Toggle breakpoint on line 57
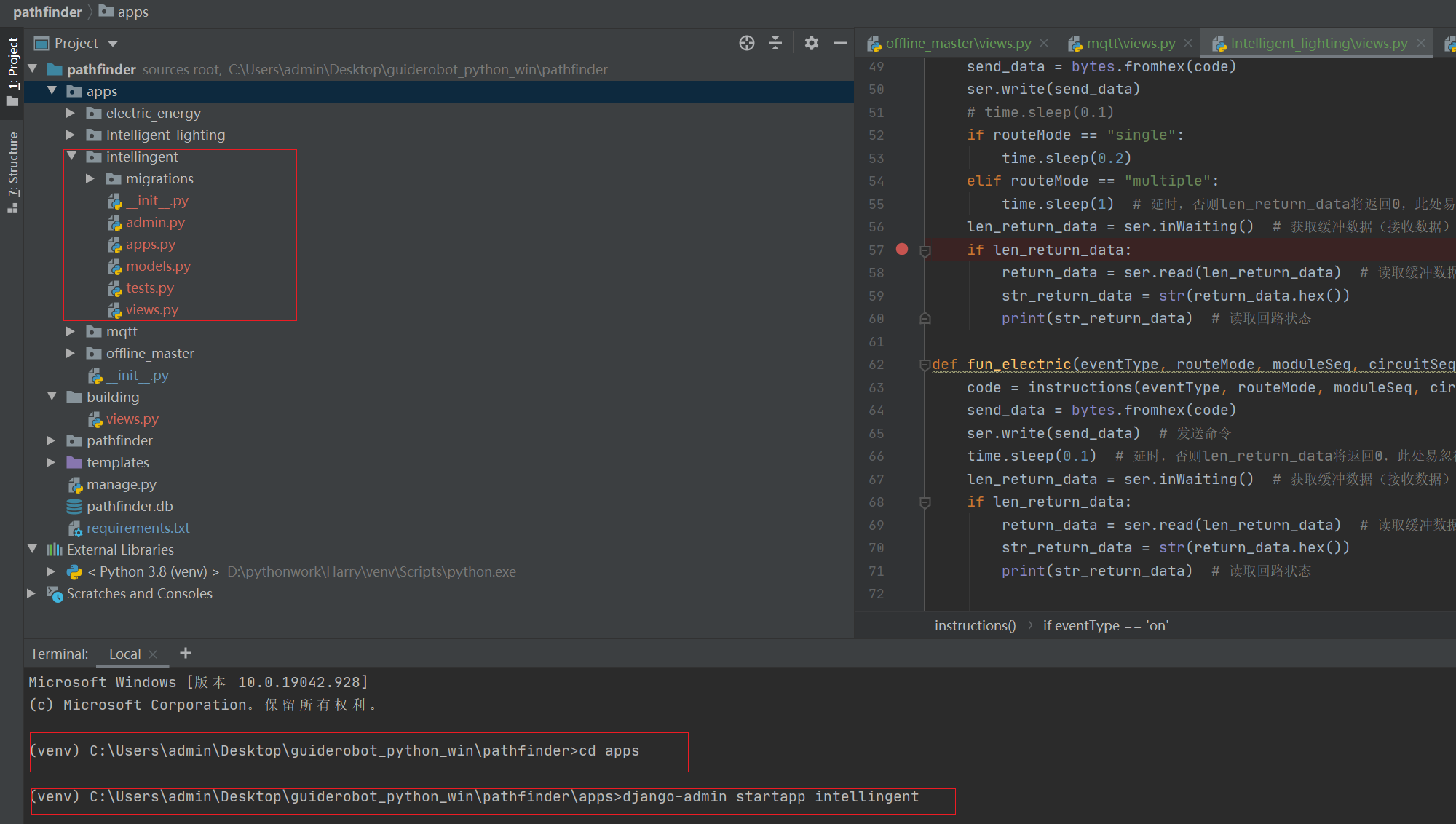This screenshot has width=1456, height=824. point(902,250)
